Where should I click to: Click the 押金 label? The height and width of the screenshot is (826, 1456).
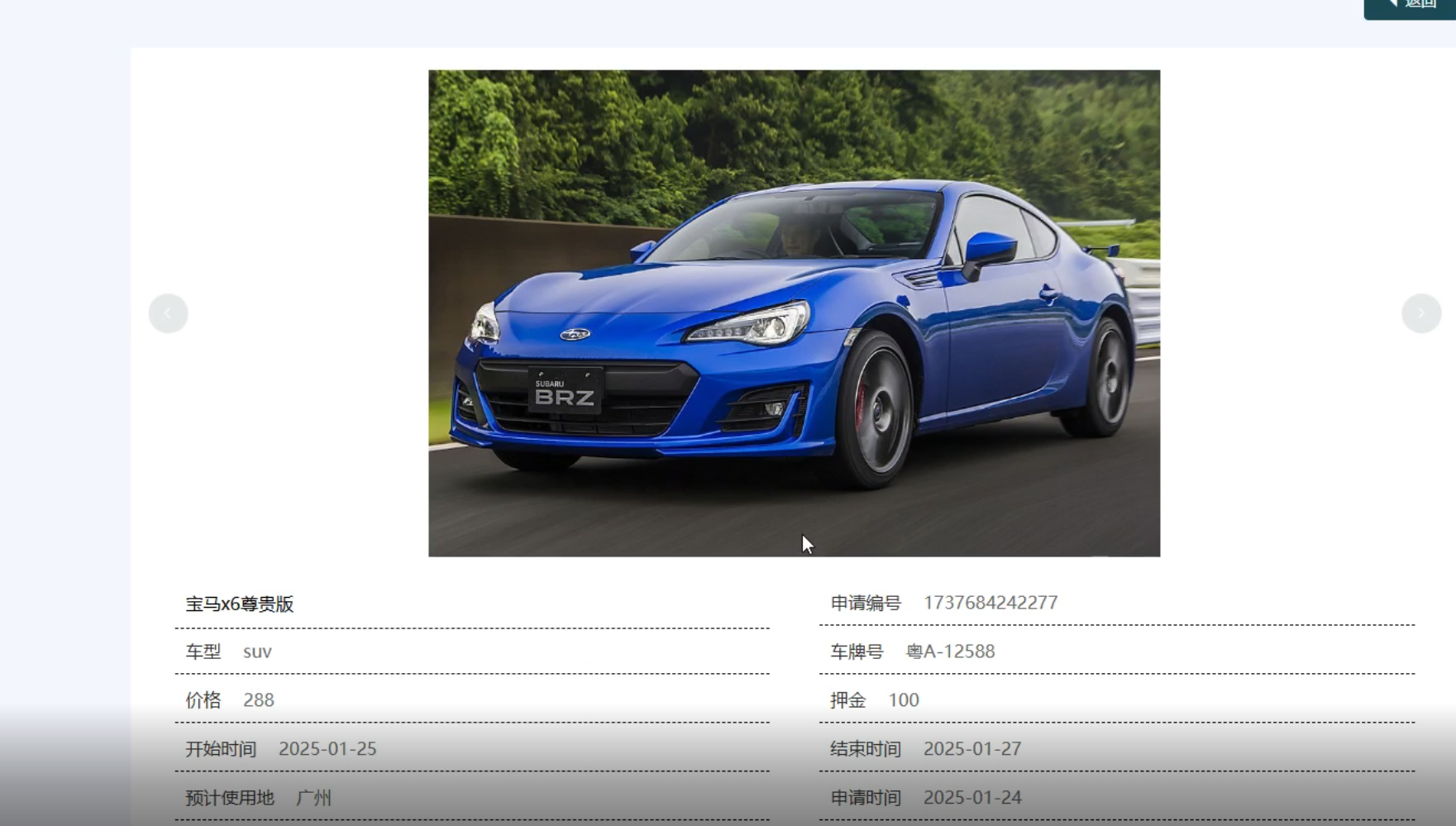coord(847,700)
